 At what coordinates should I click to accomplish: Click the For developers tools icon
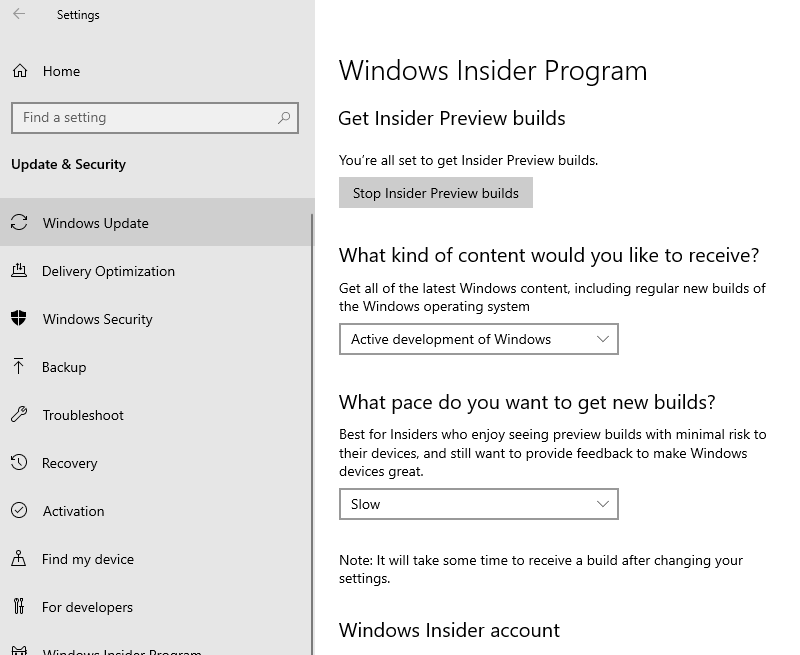pos(19,606)
